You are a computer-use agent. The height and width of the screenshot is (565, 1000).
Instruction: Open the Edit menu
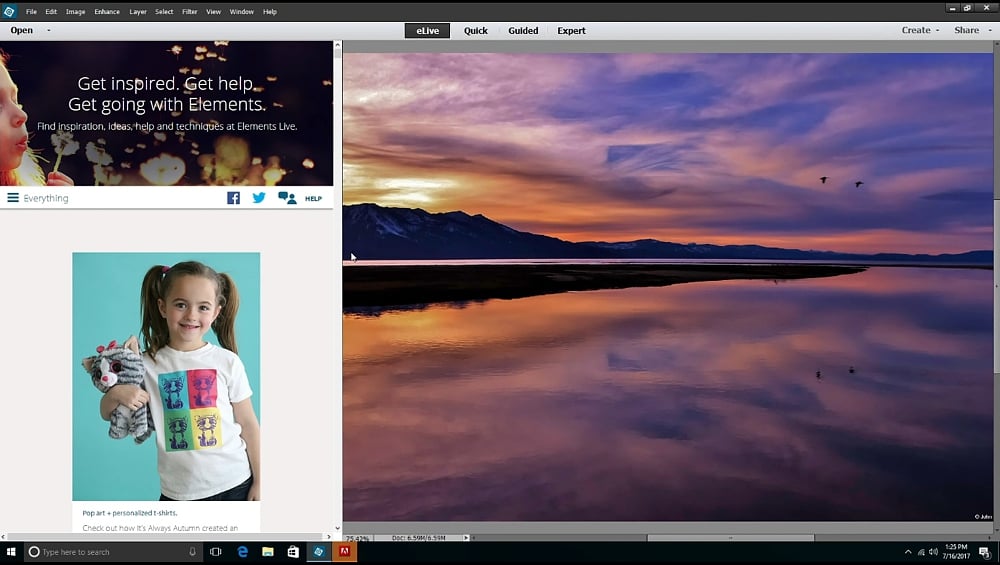[x=51, y=11]
